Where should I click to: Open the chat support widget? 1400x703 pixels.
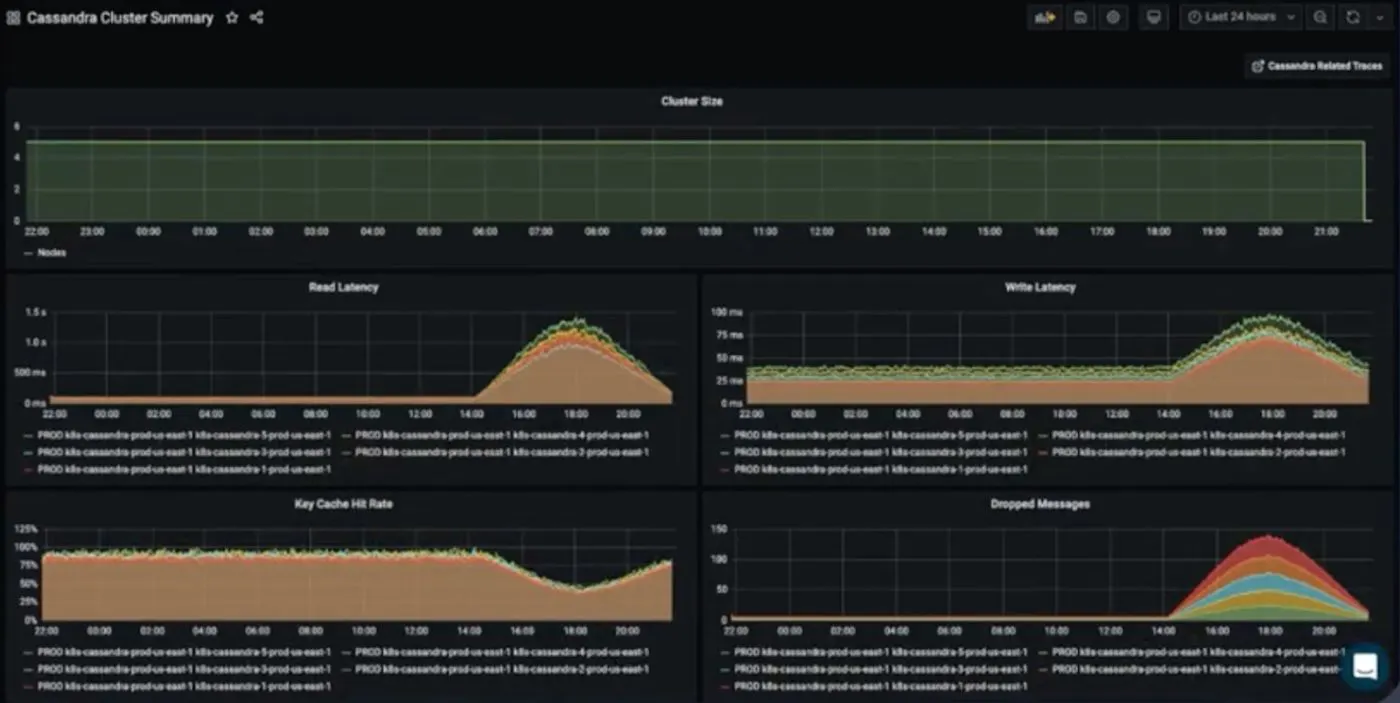pyautogui.click(x=1364, y=666)
